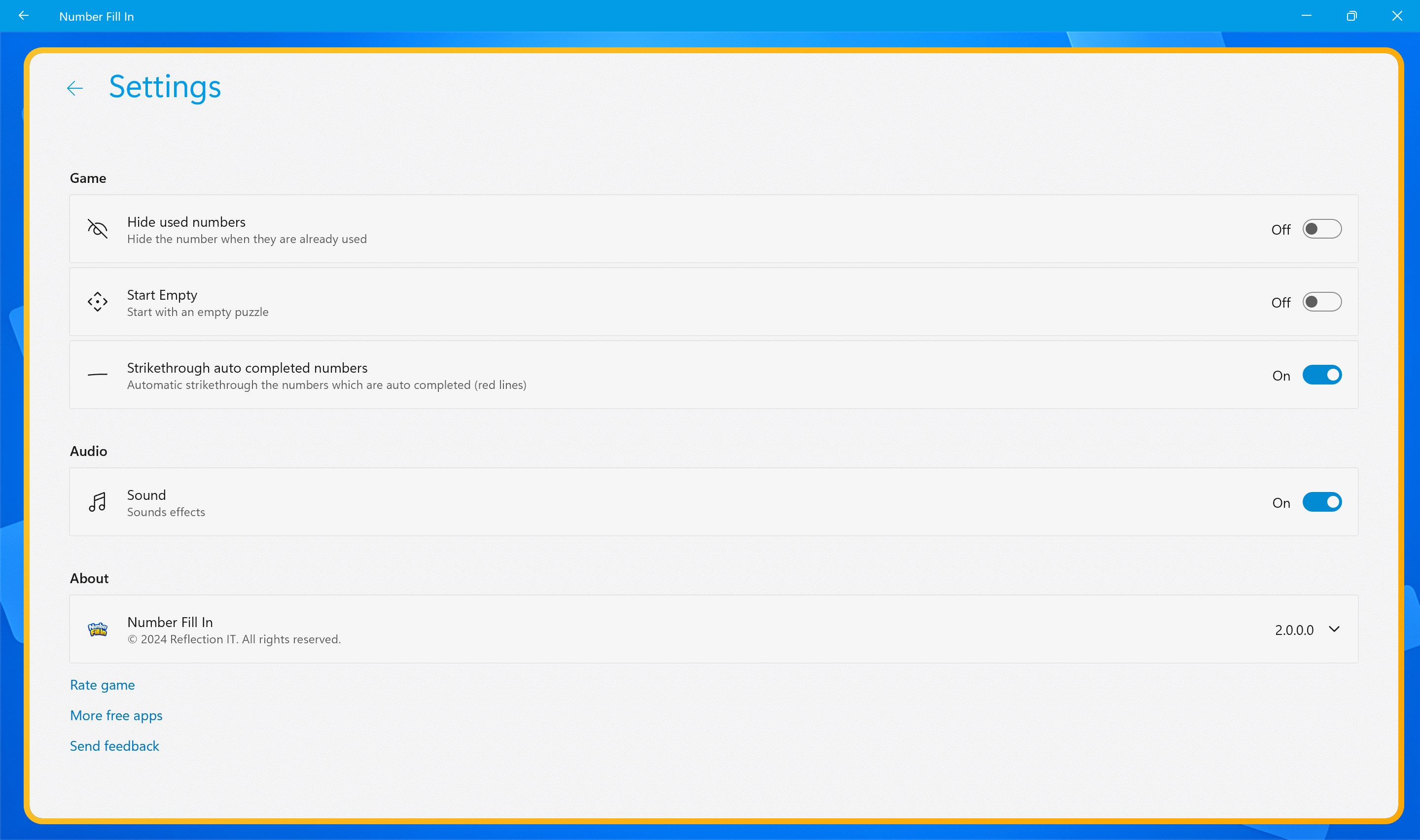Click the Settings page heading
This screenshot has width=1420, height=840.
click(165, 87)
